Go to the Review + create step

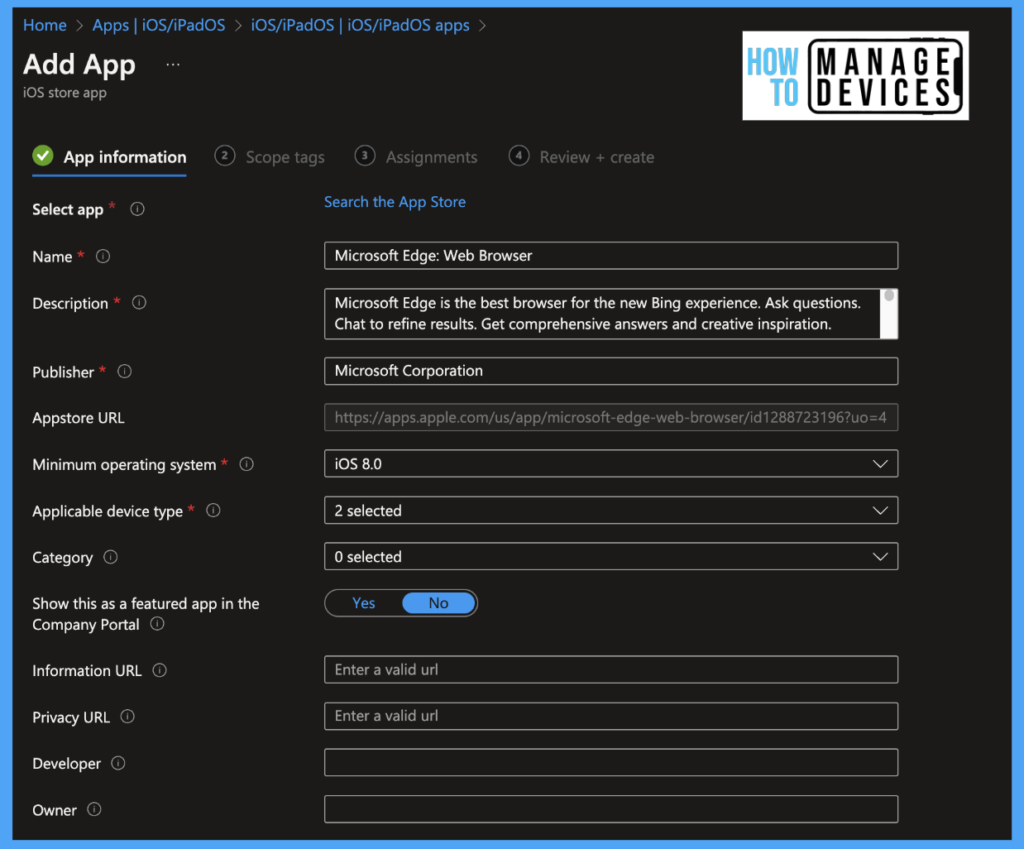581,157
